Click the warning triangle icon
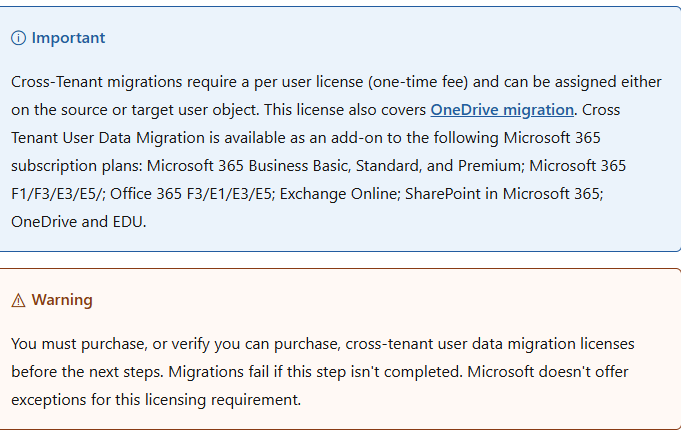The height and width of the screenshot is (432, 681). click(x=18, y=300)
